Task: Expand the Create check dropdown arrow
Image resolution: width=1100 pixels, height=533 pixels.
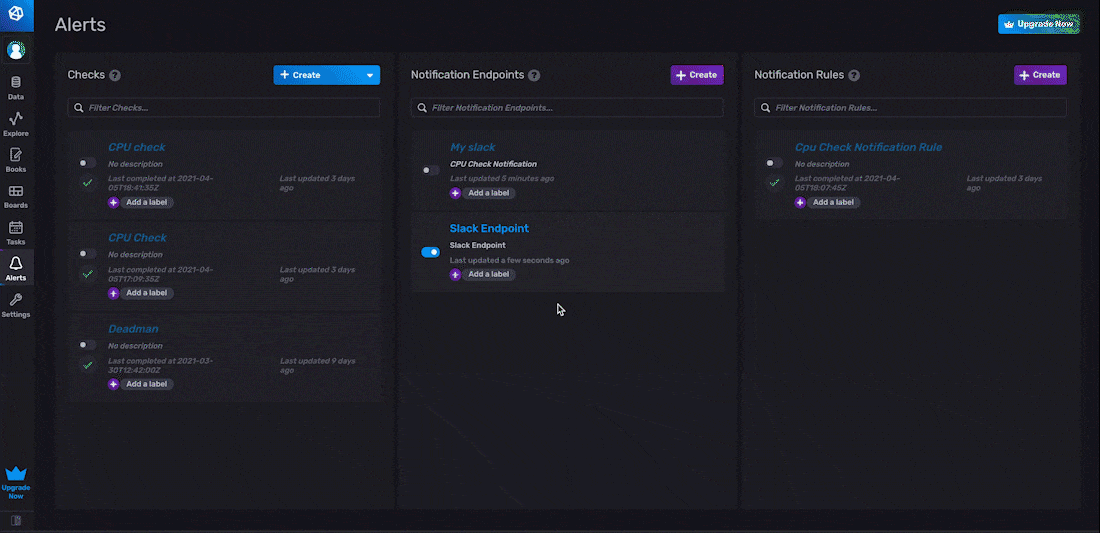Action: tap(370, 75)
